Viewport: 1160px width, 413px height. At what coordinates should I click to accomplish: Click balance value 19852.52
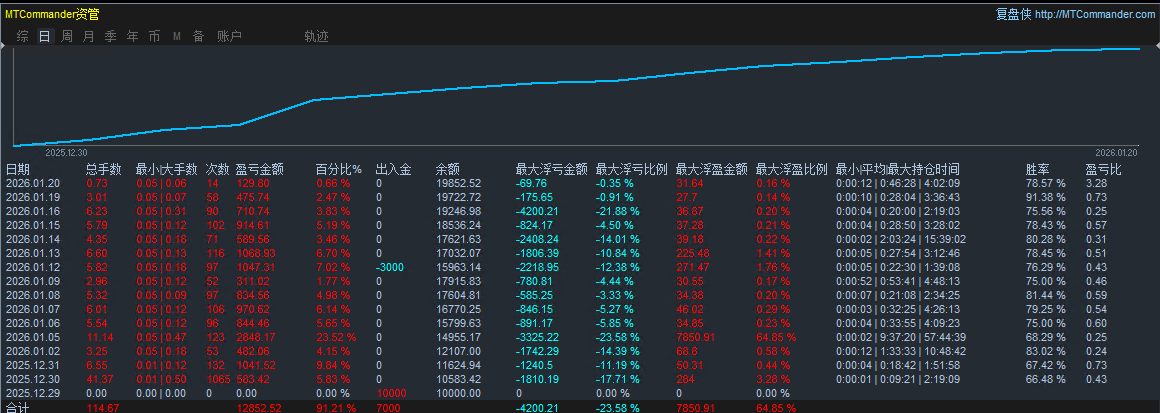point(459,183)
